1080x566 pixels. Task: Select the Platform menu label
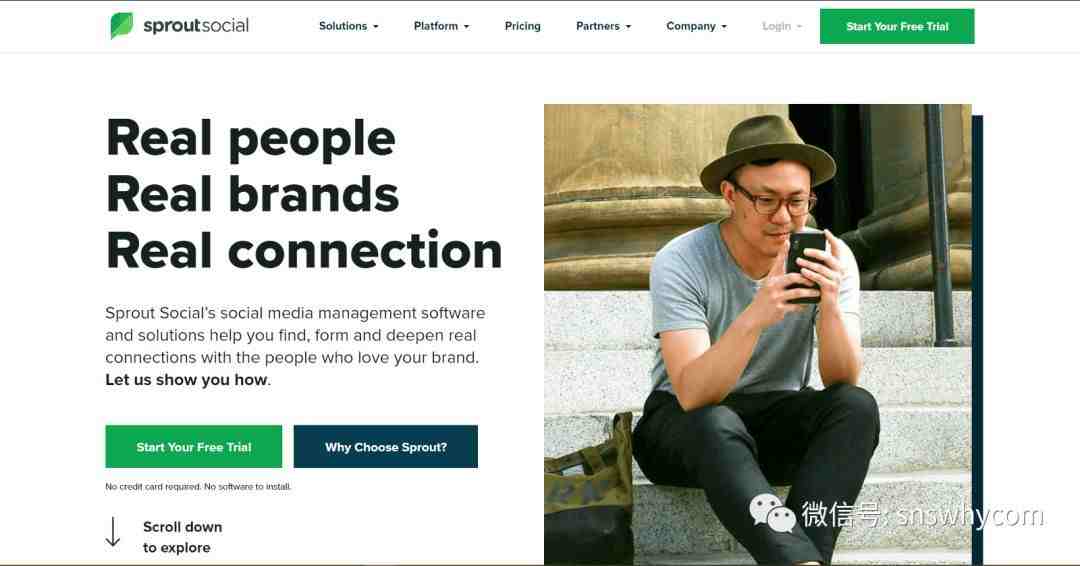tap(435, 26)
